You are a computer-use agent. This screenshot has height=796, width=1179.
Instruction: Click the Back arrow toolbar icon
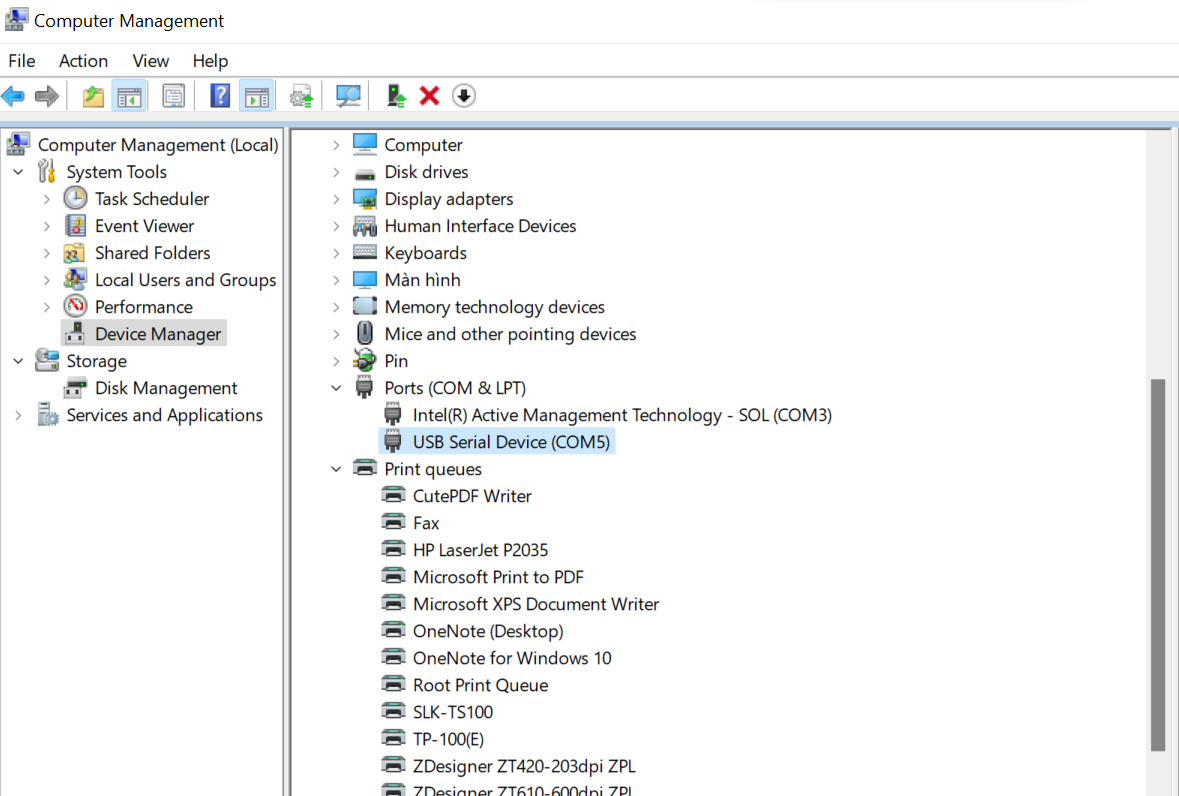pyautogui.click(x=14, y=96)
